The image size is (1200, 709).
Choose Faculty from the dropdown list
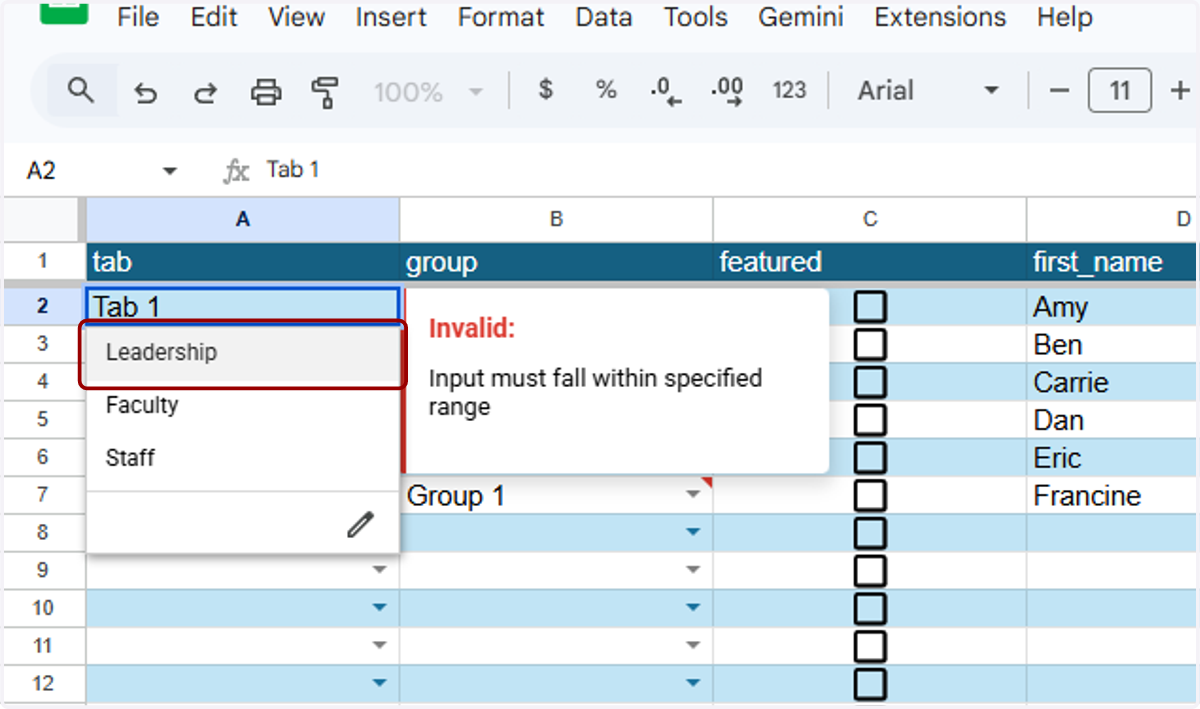point(243,406)
